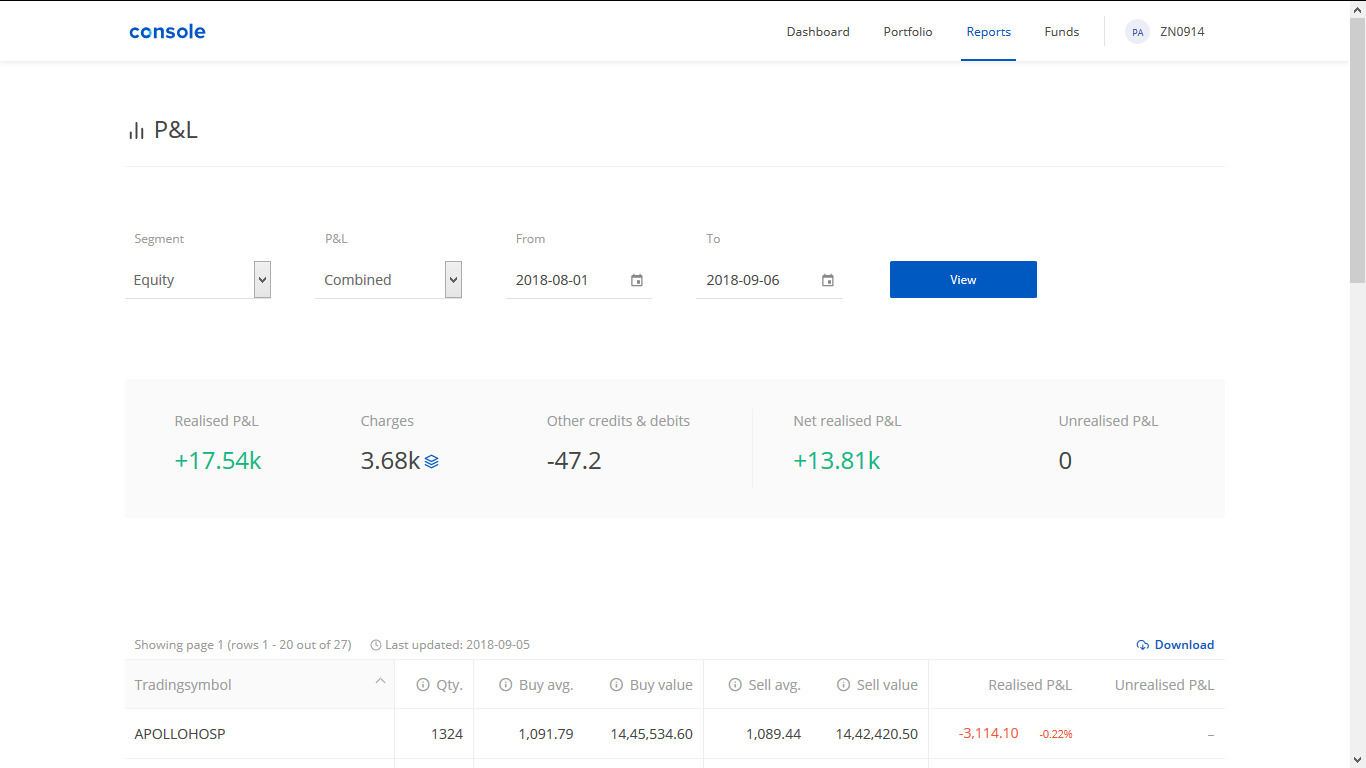Click the info icon beside Sell value

844,685
